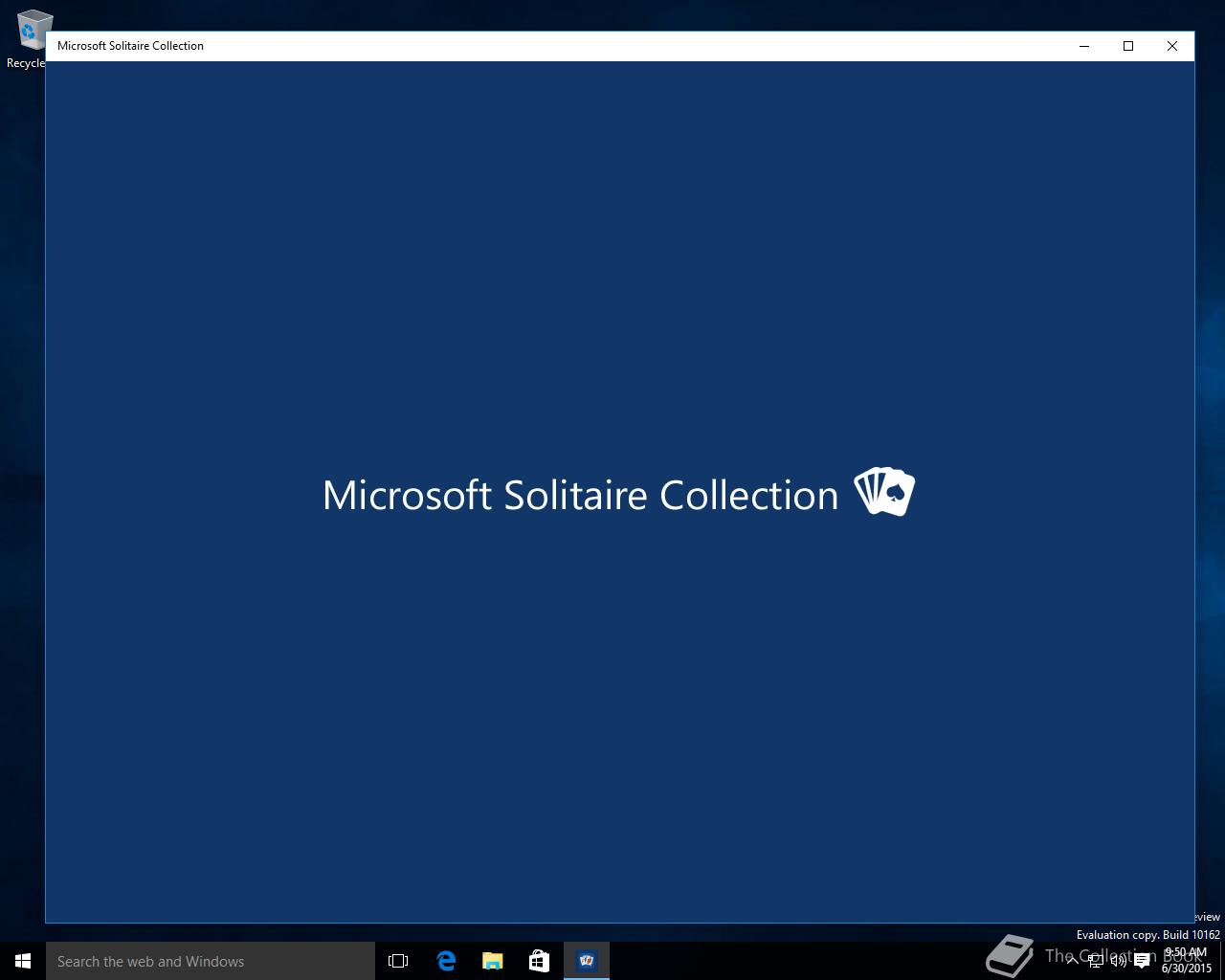Viewport: 1225px width, 980px height.
Task: Open the network status tray icon
Action: click(1096, 961)
